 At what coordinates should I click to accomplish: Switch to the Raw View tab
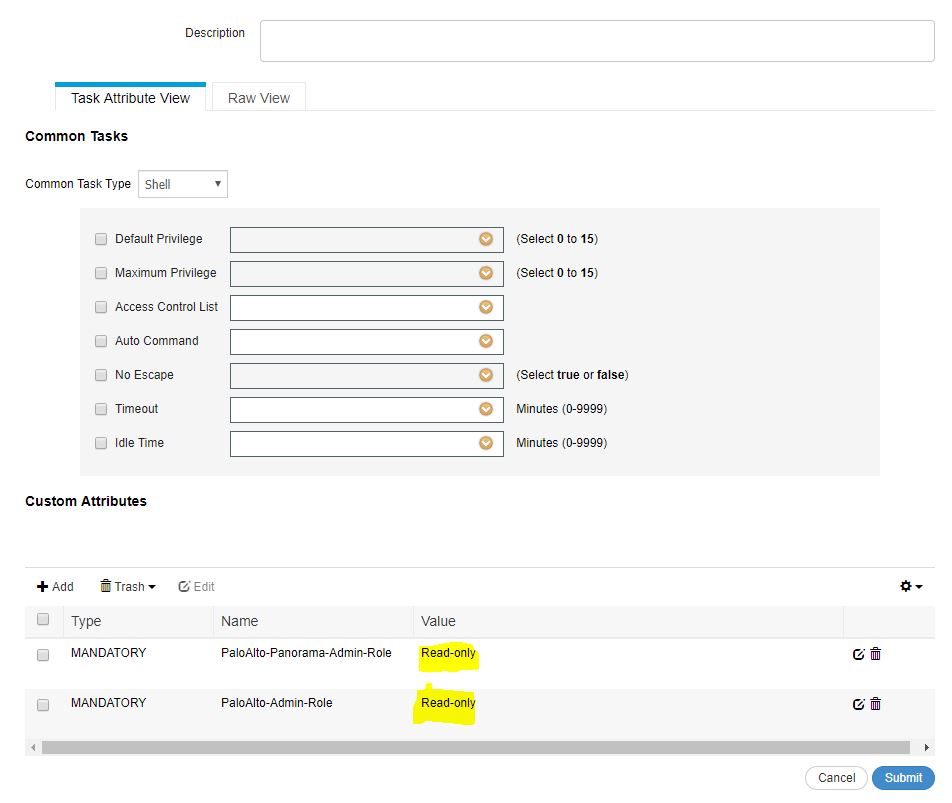point(258,97)
